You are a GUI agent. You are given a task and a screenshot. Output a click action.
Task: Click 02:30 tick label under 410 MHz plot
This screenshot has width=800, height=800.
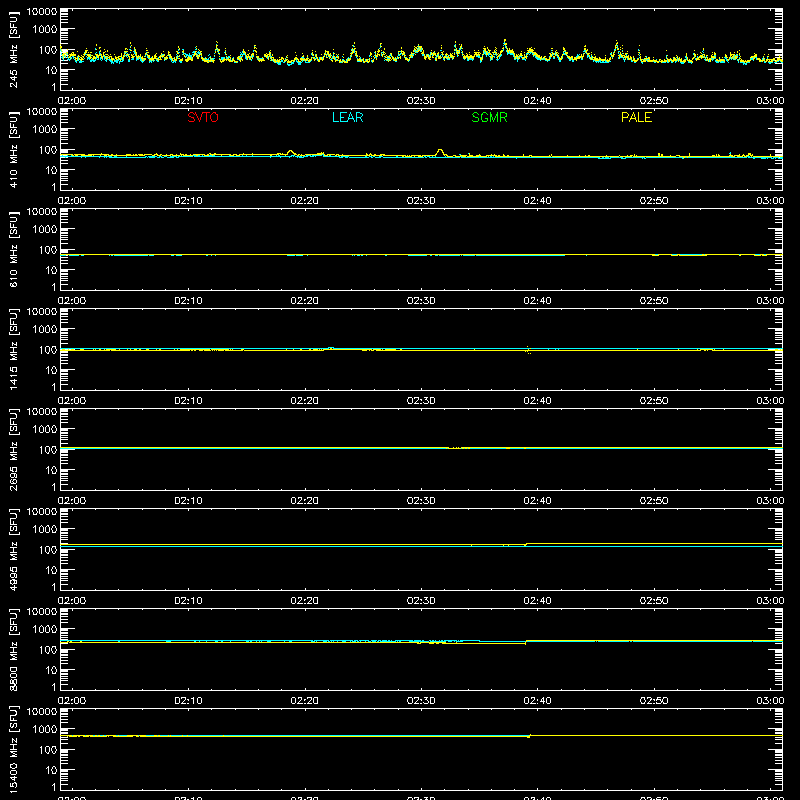[421, 201]
